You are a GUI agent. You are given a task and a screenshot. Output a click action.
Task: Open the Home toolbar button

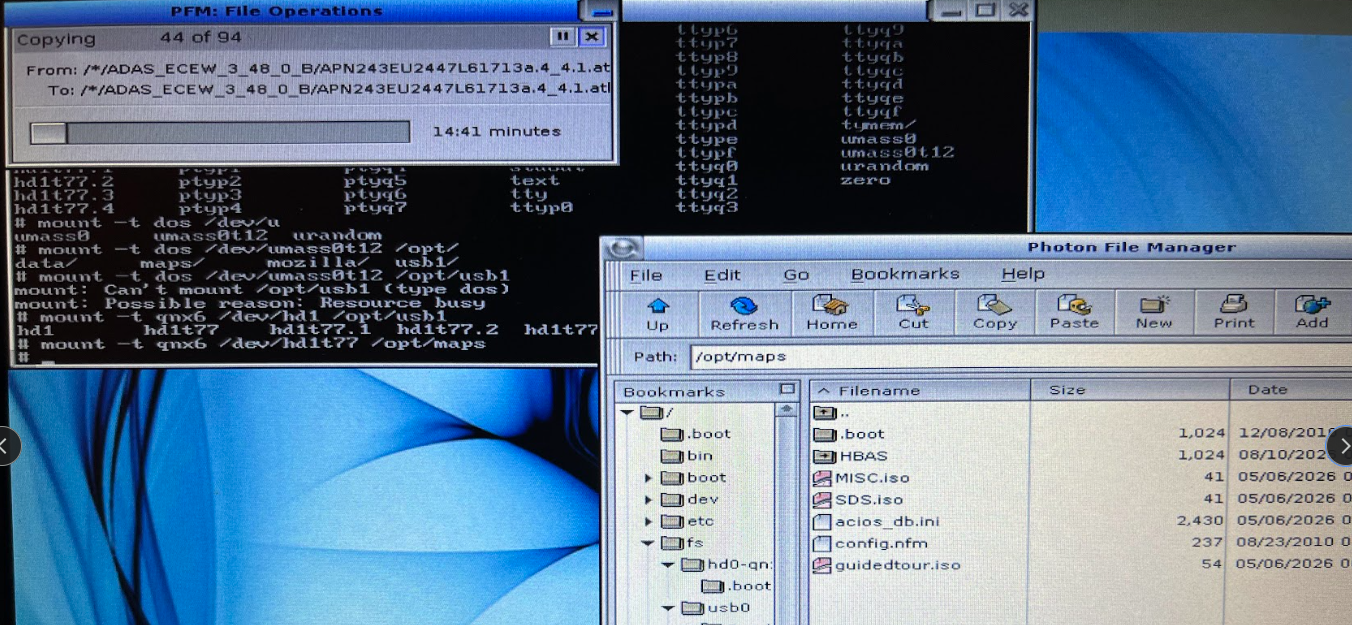831,312
